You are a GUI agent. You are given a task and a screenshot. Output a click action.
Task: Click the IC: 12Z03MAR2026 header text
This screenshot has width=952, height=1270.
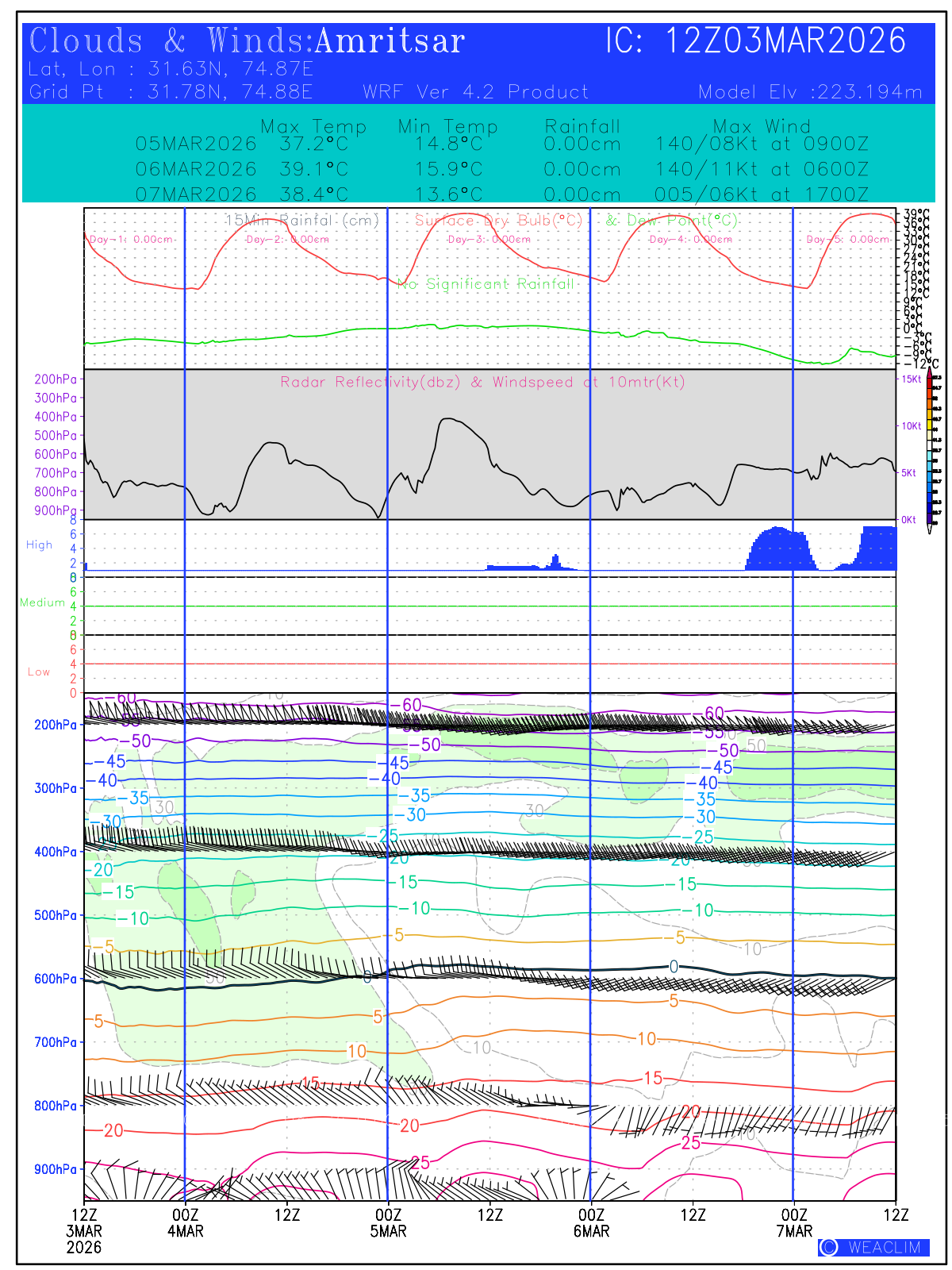point(755,41)
